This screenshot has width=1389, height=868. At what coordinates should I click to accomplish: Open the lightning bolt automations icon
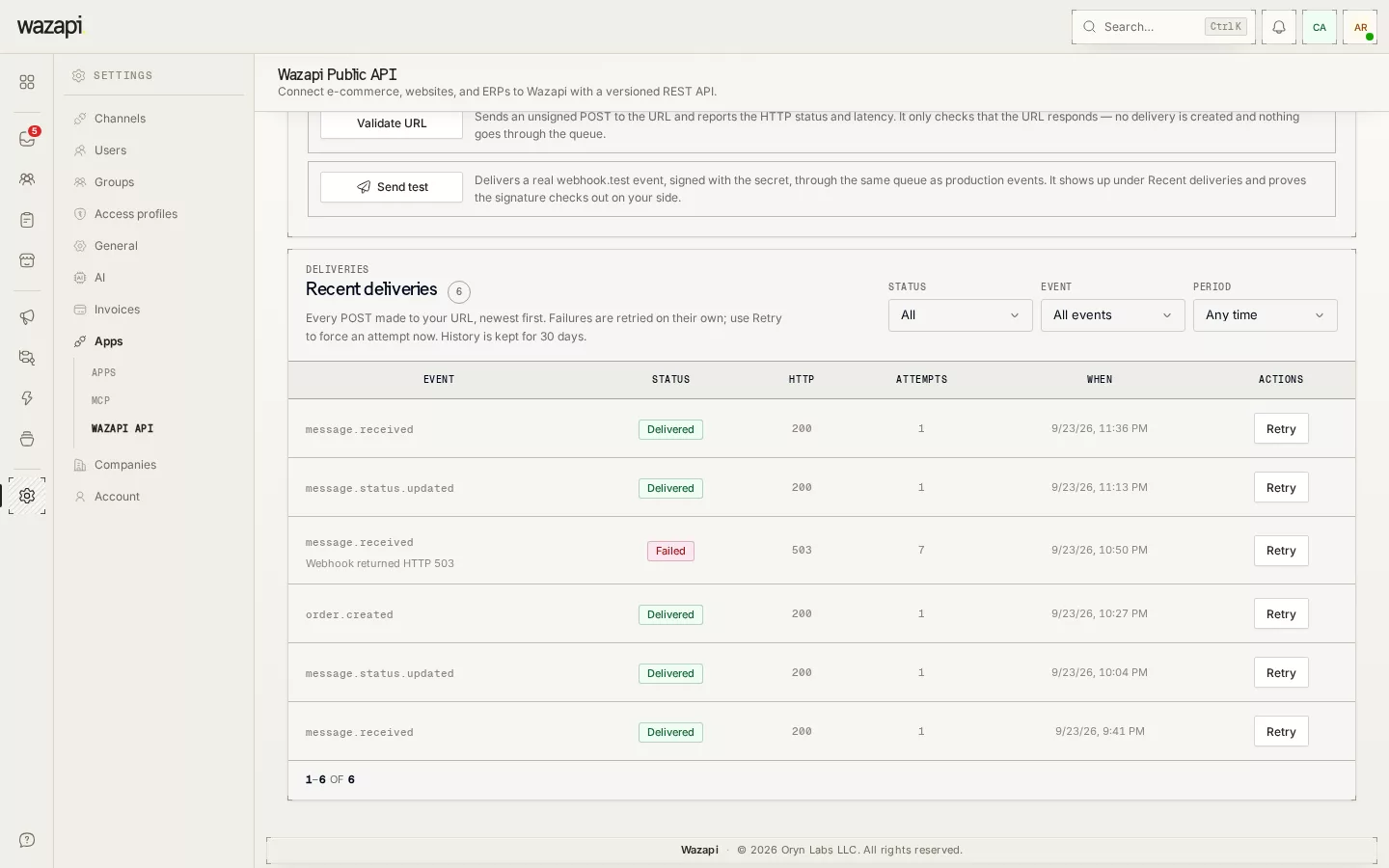27,398
